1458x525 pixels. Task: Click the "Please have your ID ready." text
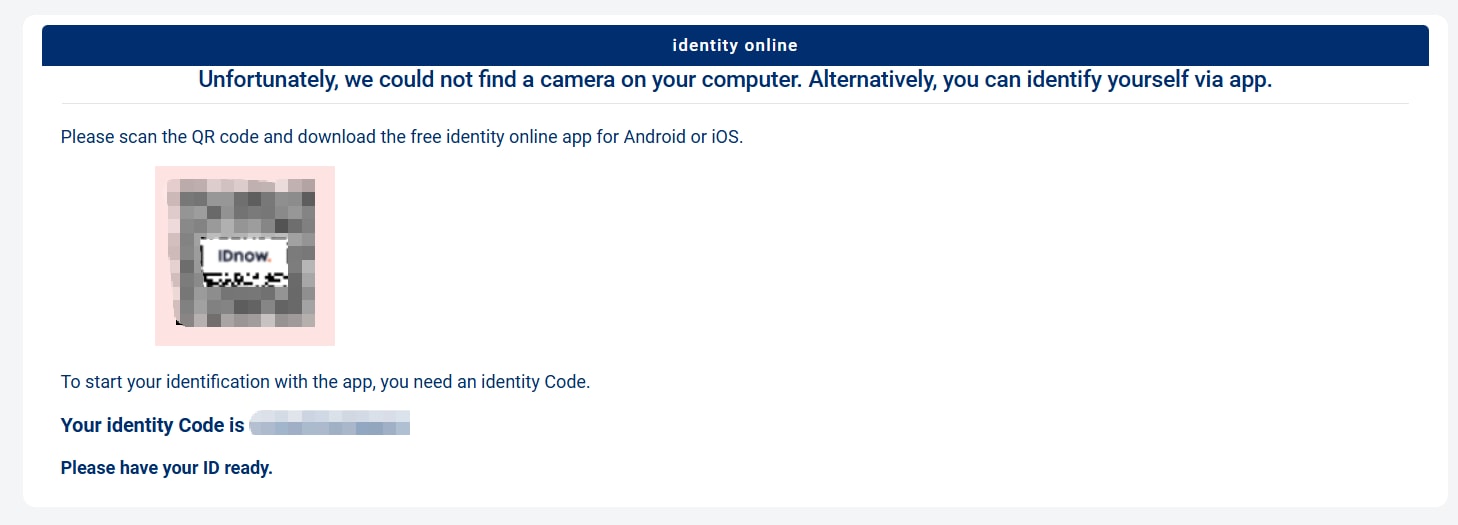point(166,467)
